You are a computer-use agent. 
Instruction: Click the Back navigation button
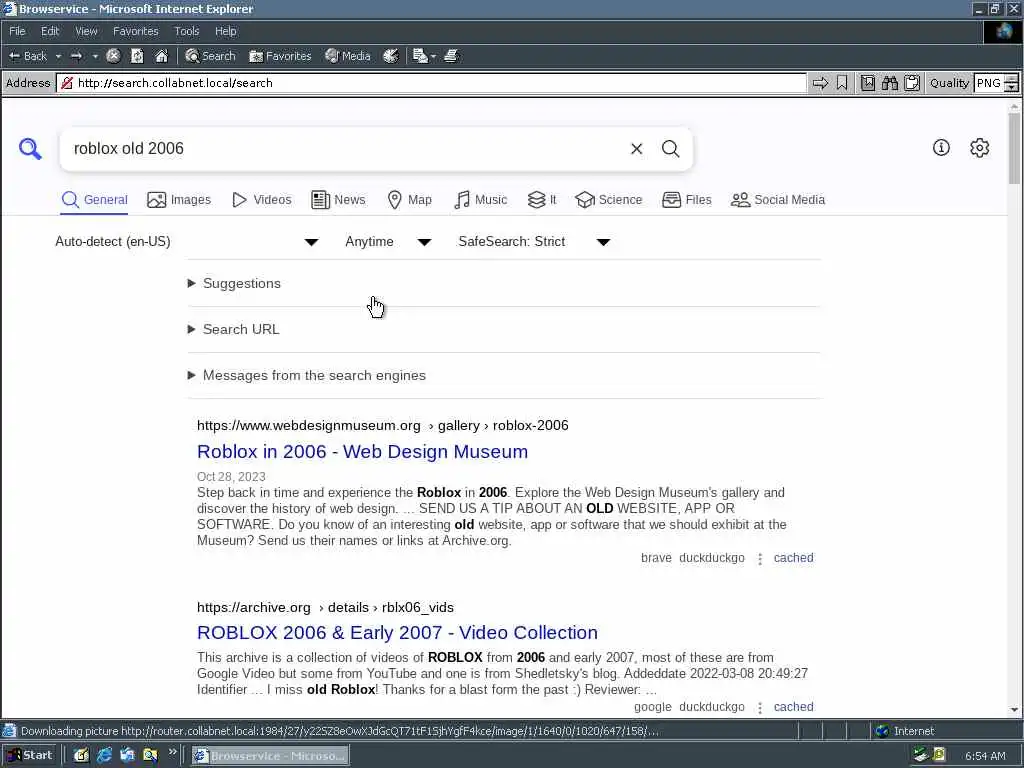pyautogui.click(x=27, y=56)
